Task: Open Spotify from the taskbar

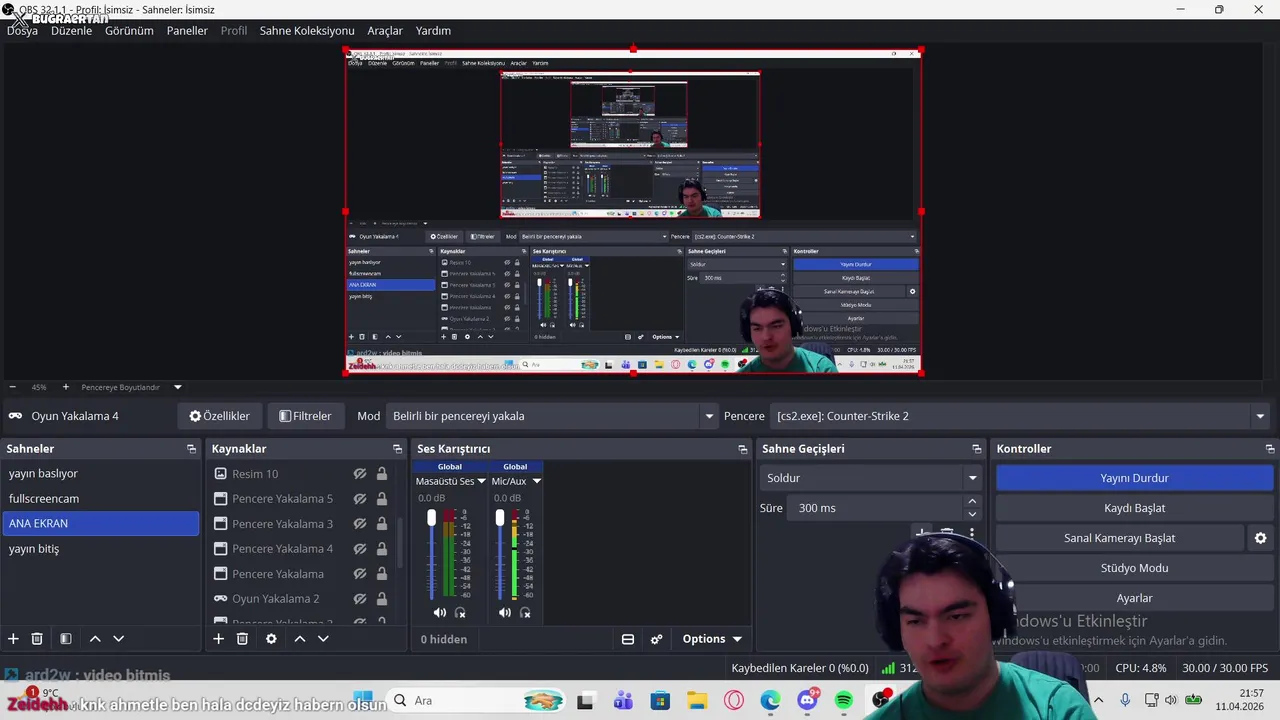Action: (843, 700)
